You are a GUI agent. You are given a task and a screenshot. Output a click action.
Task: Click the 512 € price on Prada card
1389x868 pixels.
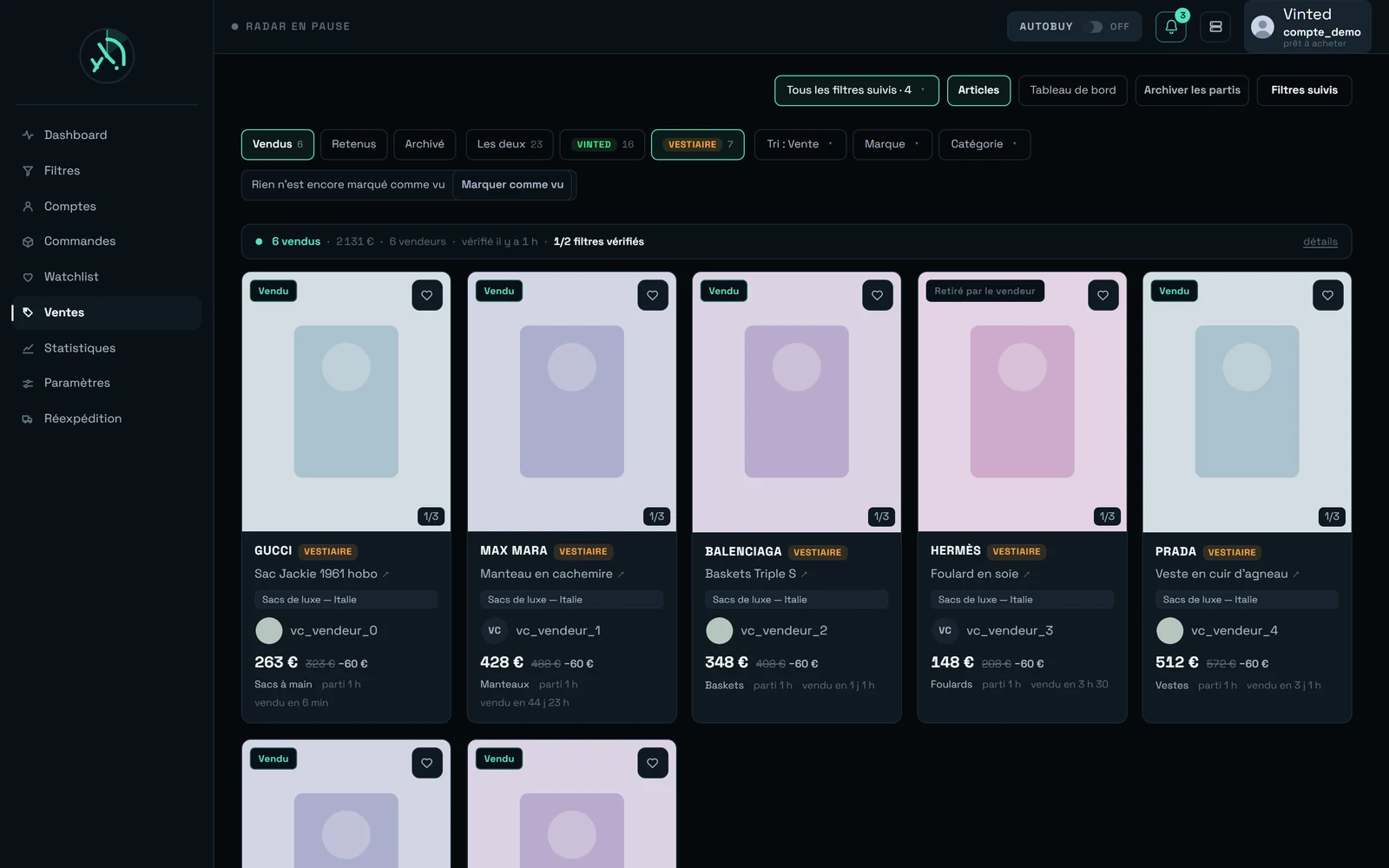[x=1177, y=662]
